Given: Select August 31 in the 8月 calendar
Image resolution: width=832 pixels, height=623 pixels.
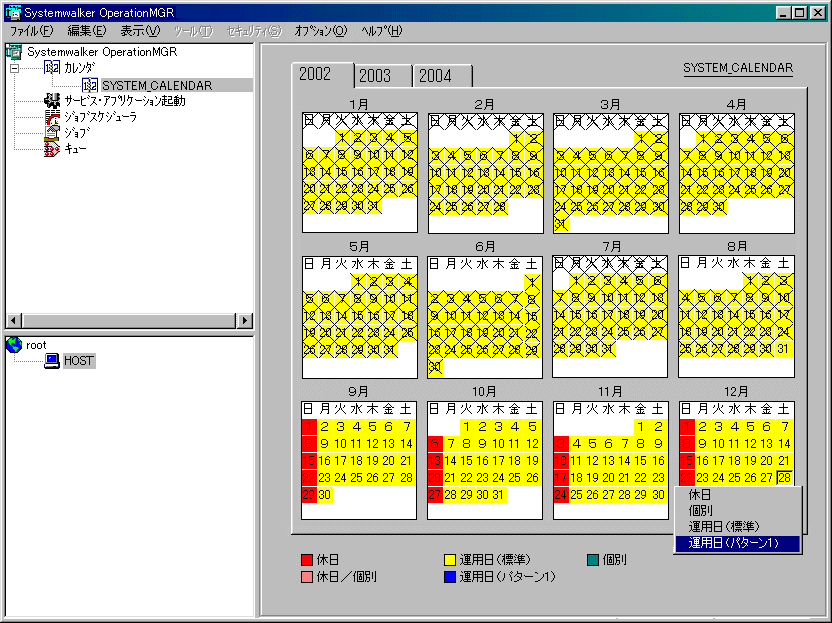Looking at the screenshot, I should coord(783,349).
